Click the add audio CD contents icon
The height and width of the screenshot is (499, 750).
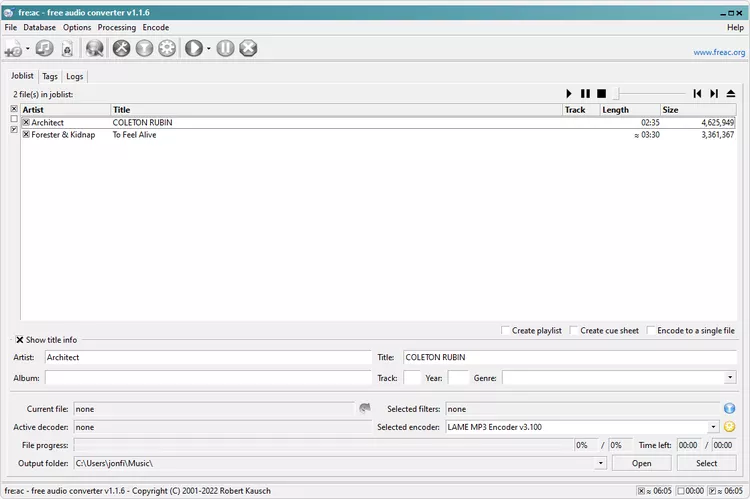[43, 48]
